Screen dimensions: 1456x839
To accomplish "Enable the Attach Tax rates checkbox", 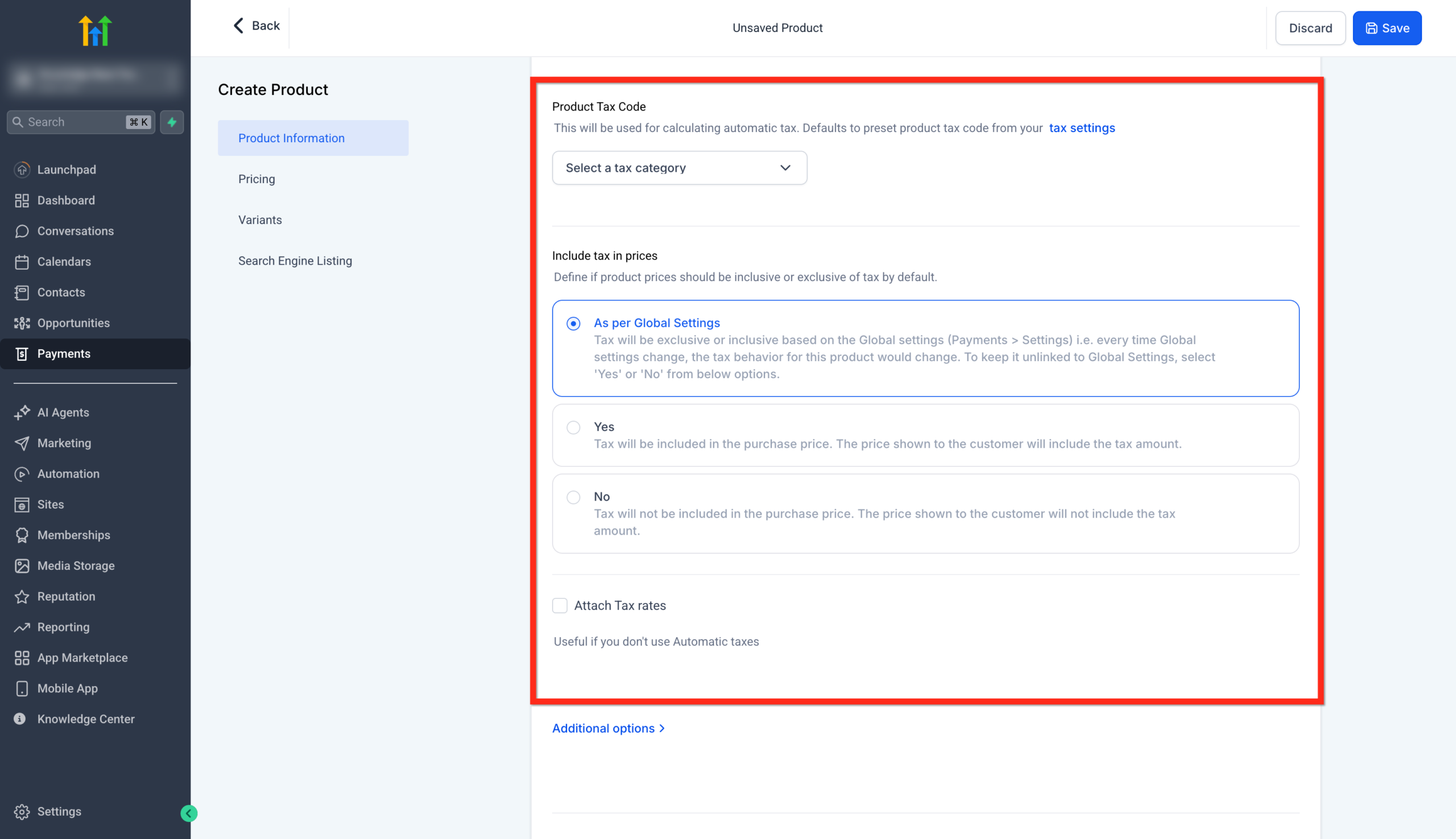I will coord(560,605).
